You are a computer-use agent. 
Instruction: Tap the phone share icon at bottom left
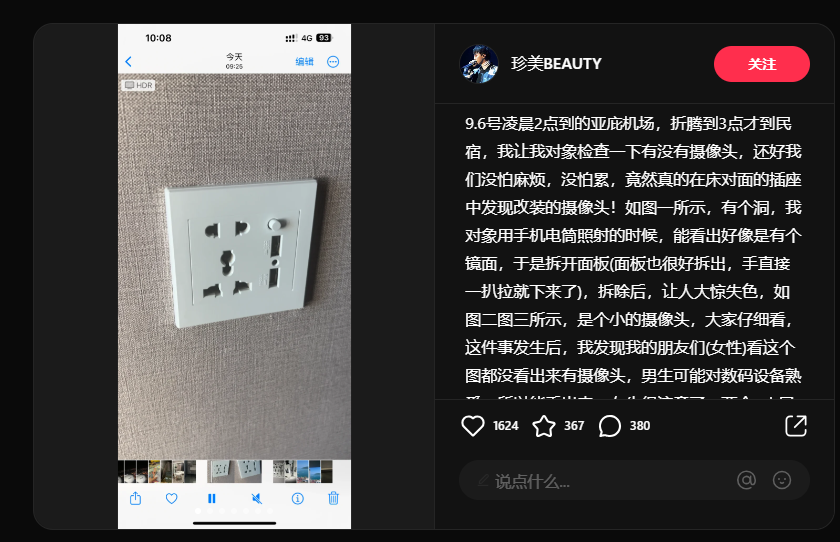point(136,498)
